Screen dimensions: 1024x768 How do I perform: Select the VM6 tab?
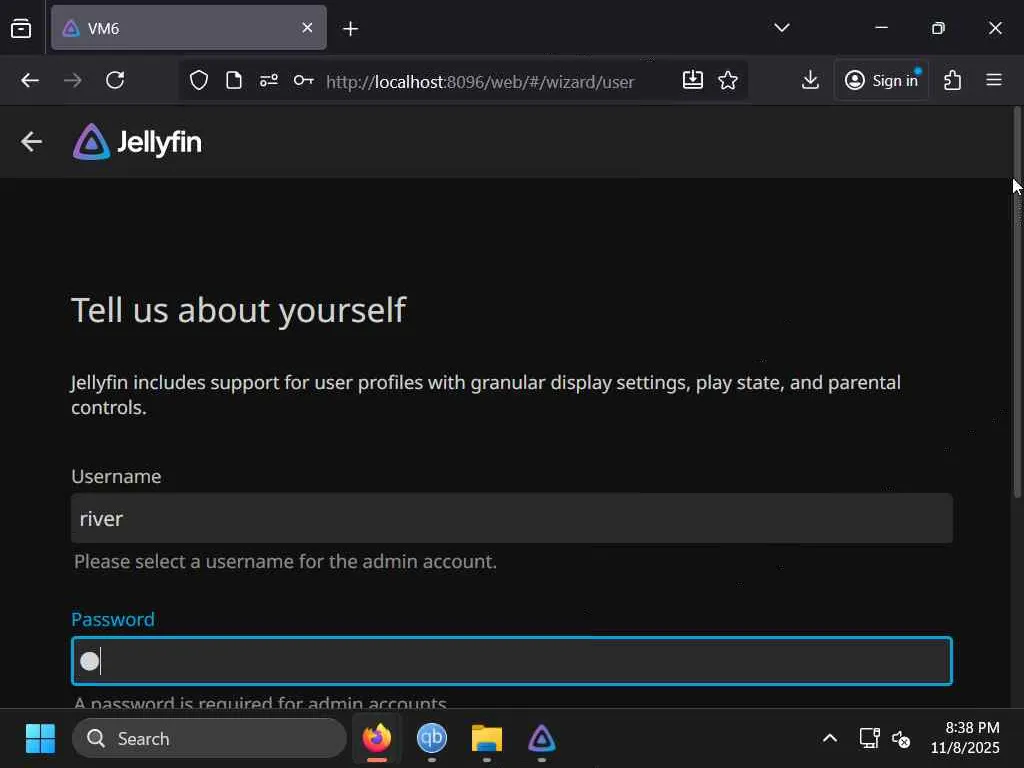(189, 27)
